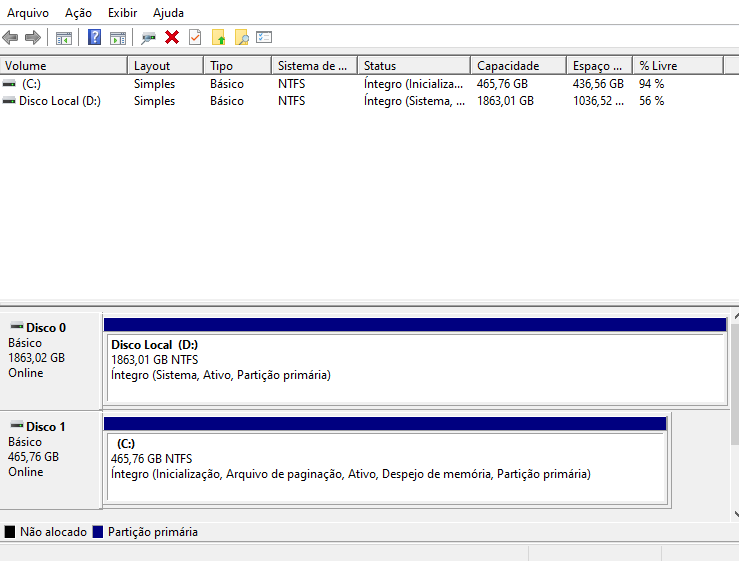Click the disk icon beside Disco 0
This screenshot has height=561, width=739.
17,326
